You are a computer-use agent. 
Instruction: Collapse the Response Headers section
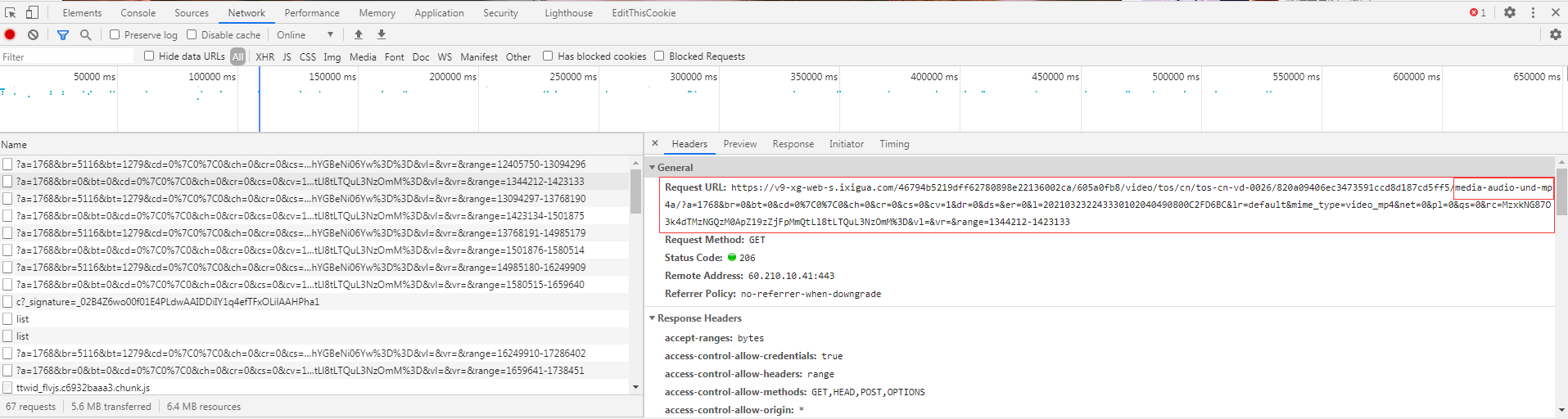653,318
